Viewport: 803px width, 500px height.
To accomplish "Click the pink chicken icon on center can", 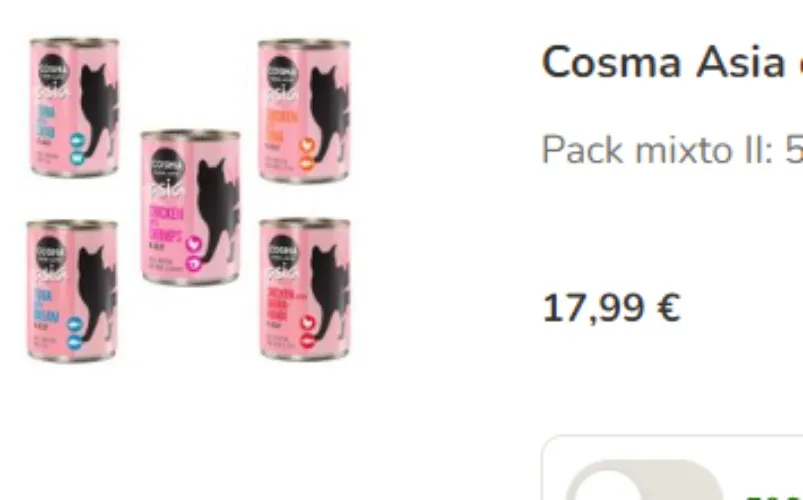I will tap(194, 244).
